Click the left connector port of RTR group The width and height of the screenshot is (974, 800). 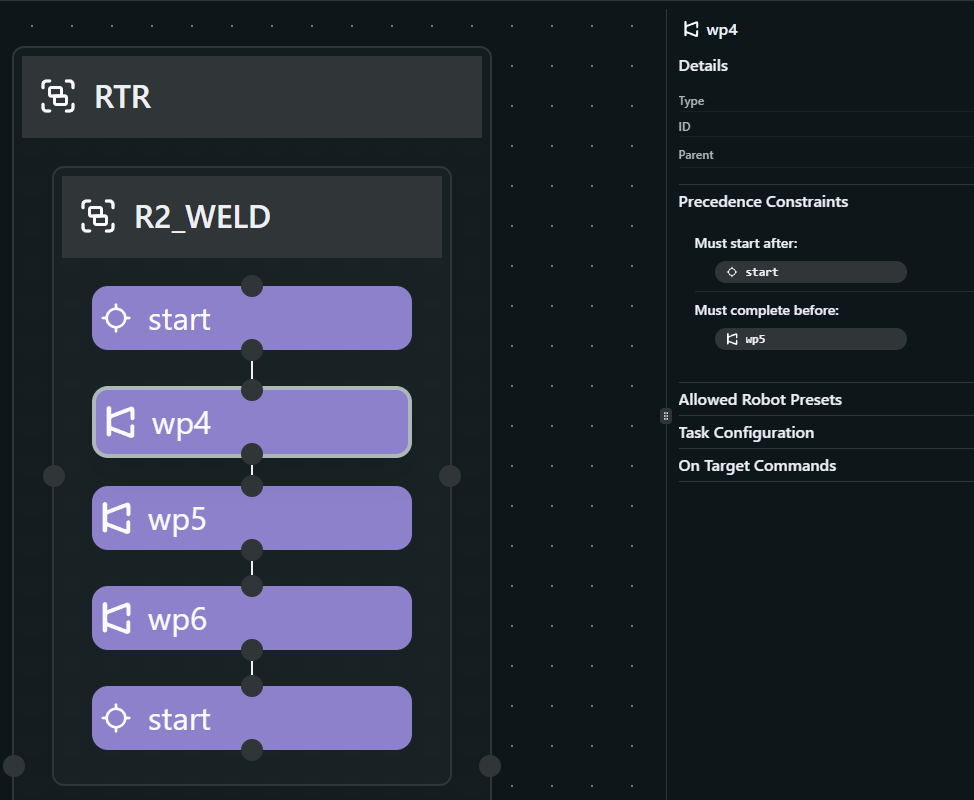point(14,766)
